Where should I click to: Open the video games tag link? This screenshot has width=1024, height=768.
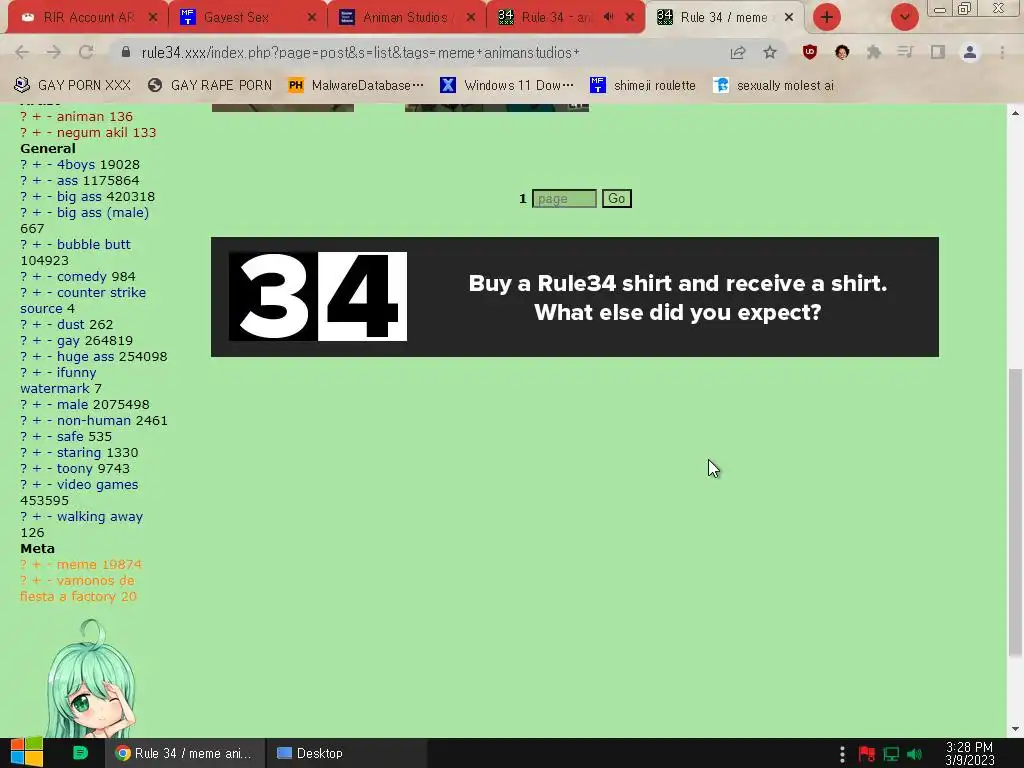point(97,485)
